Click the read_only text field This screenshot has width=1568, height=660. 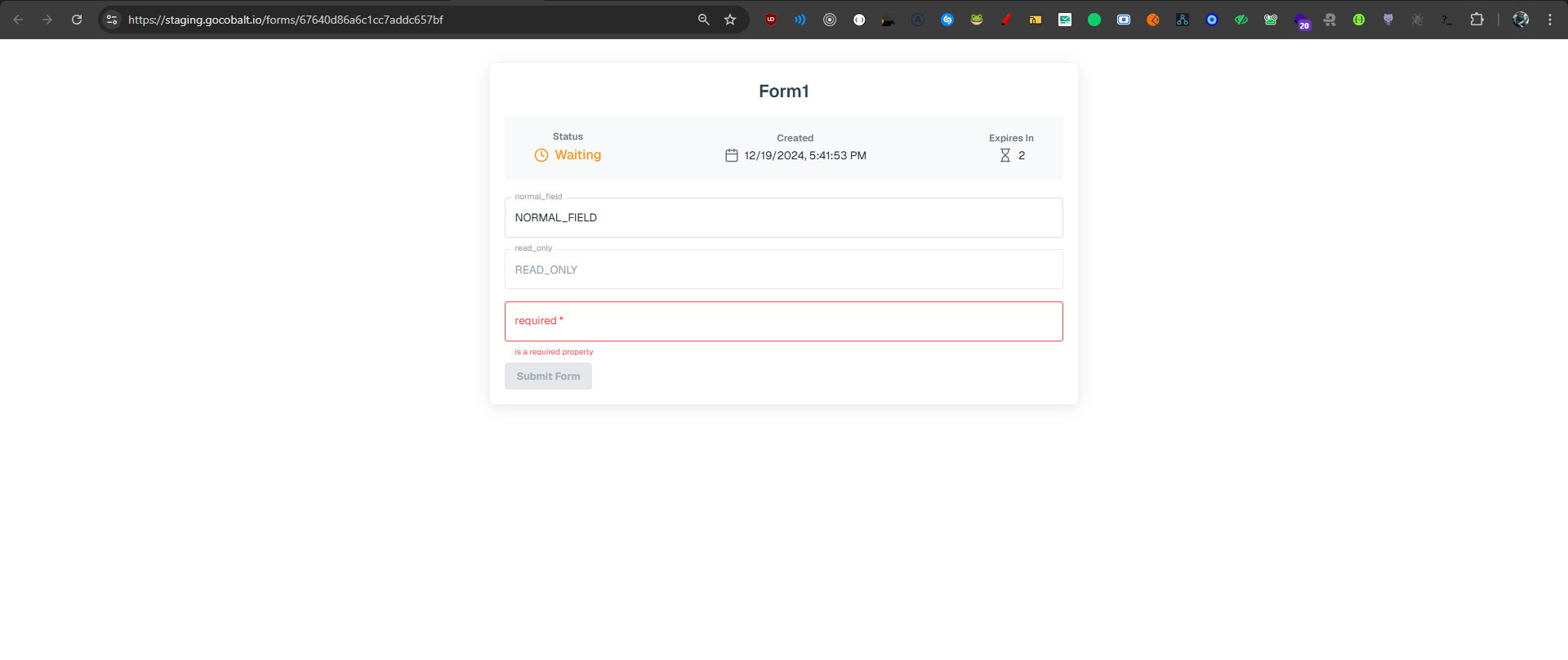tap(784, 270)
